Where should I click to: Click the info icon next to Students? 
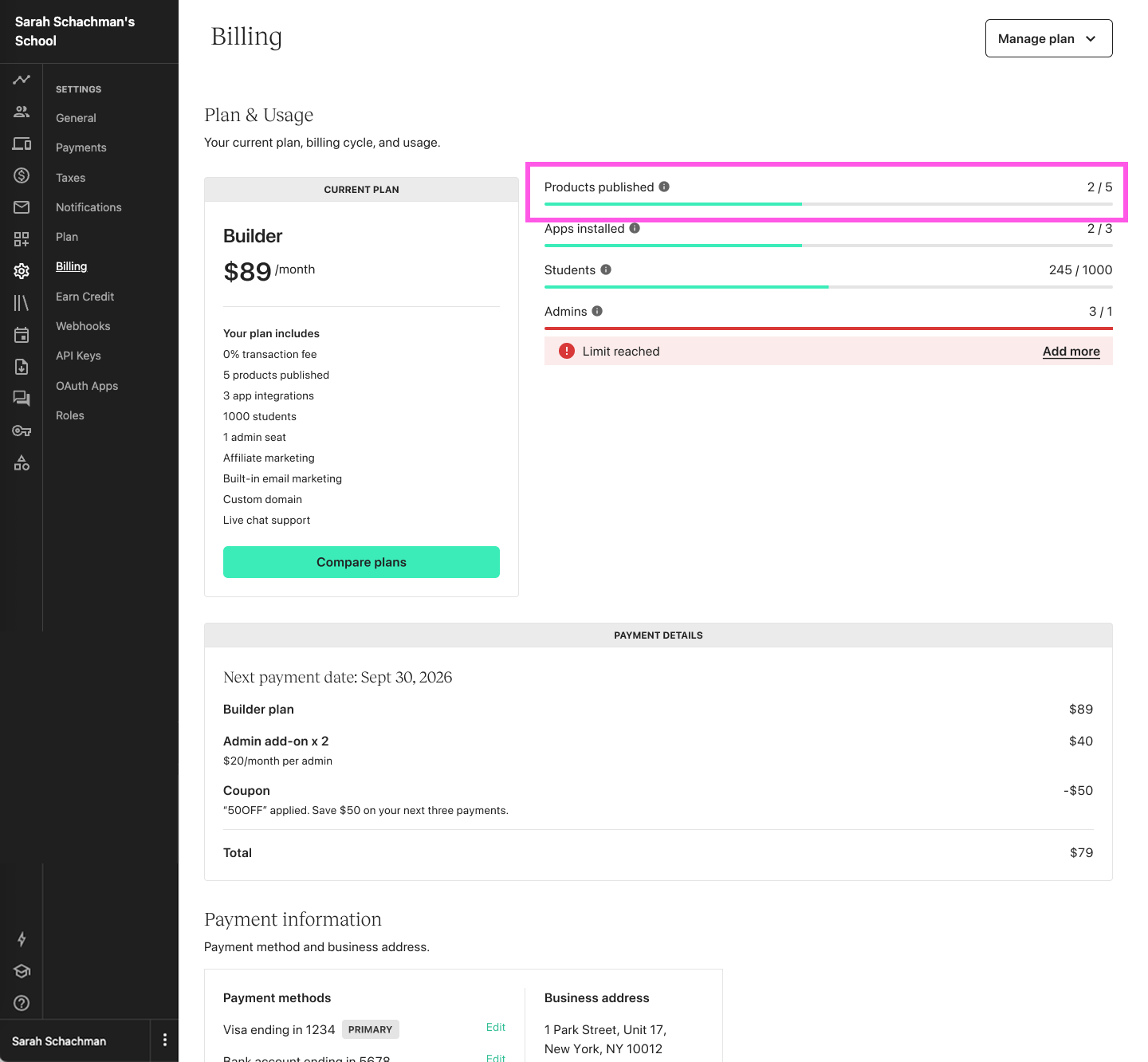(606, 269)
